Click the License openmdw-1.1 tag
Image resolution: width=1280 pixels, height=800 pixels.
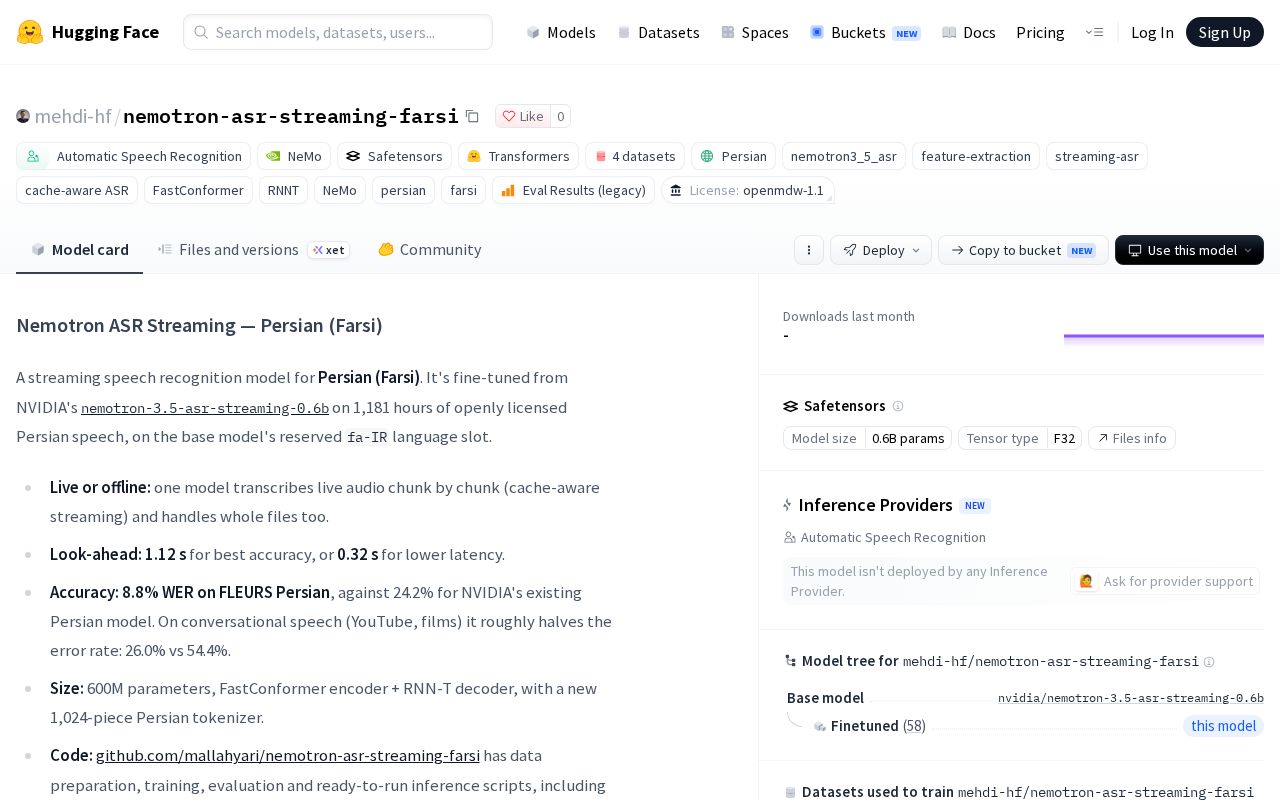[748, 190]
